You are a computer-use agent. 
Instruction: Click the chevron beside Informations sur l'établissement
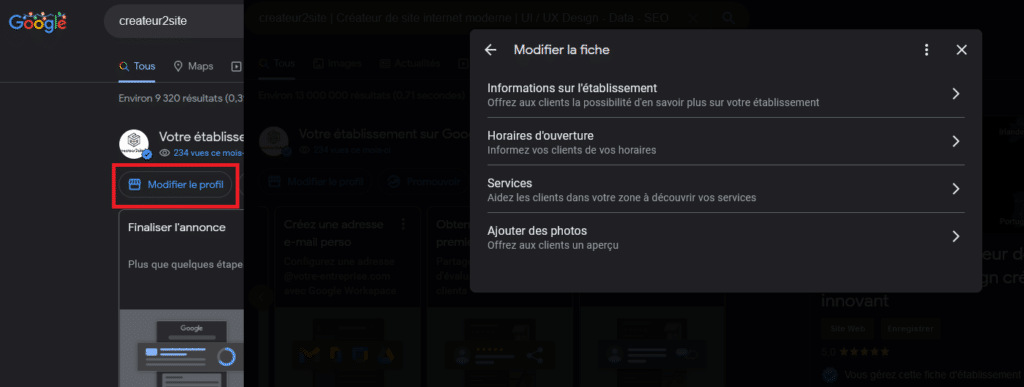pyautogui.click(x=955, y=94)
